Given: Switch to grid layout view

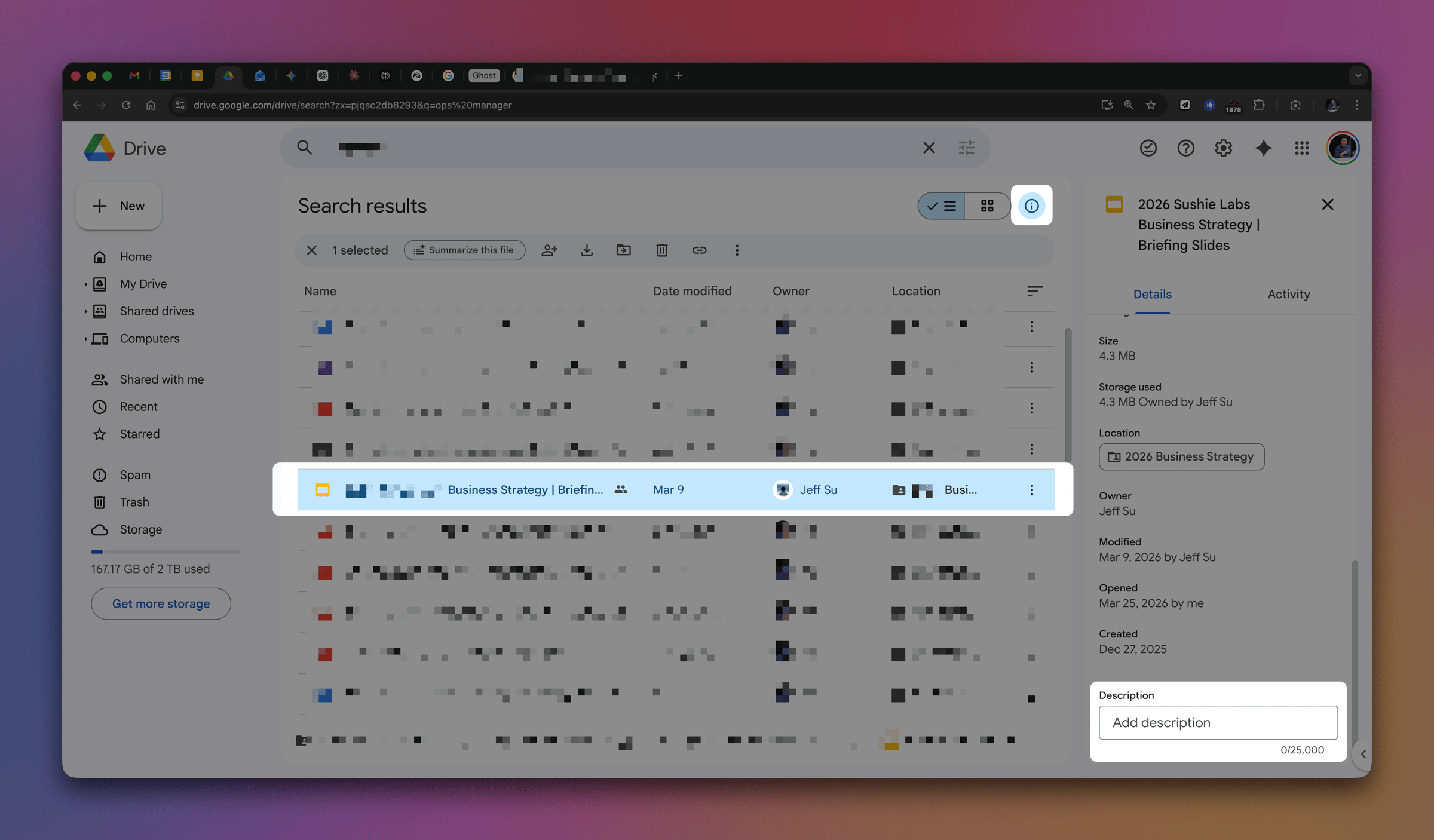Looking at the screenshot, I should click(986, 206).
